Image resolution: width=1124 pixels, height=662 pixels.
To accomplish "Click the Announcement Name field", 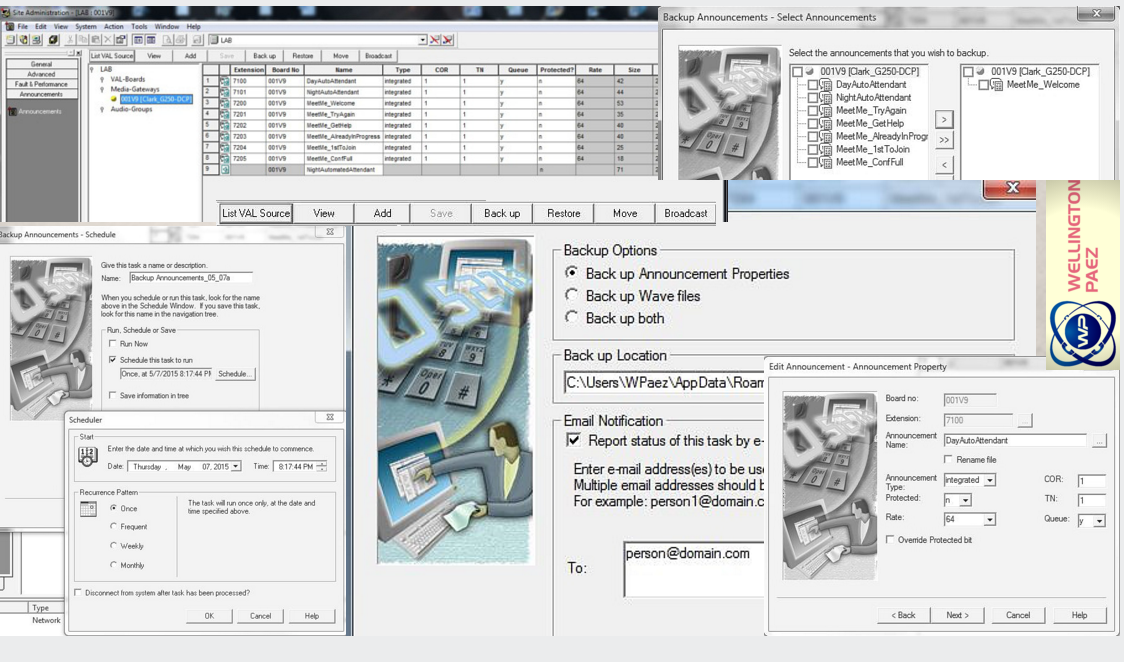I will 1014,441.
